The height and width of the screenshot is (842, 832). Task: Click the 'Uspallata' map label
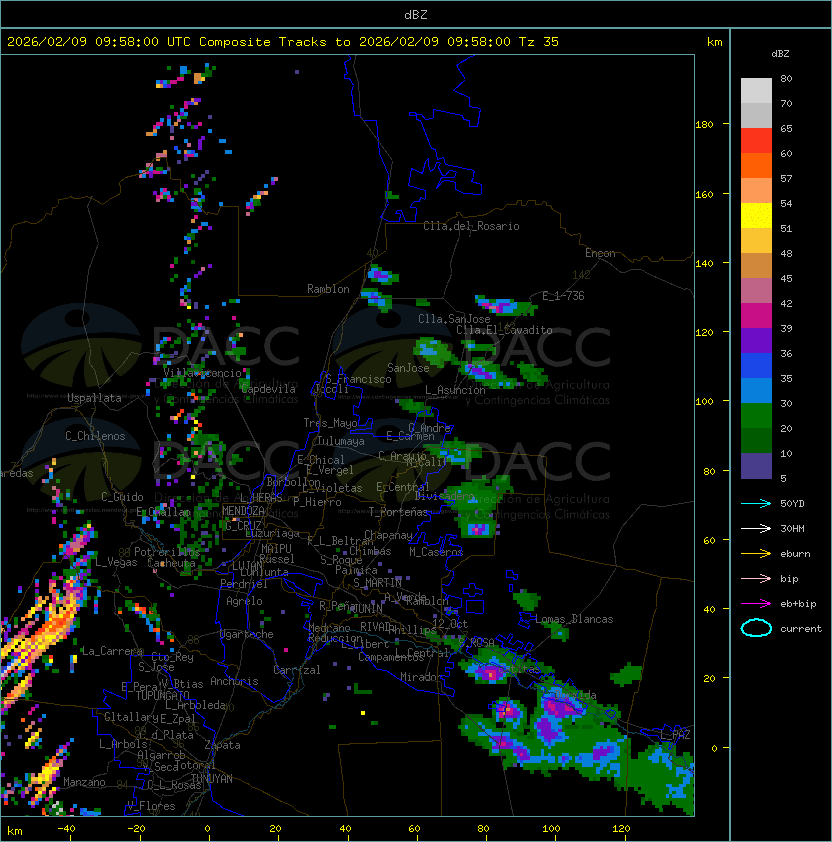95,398
